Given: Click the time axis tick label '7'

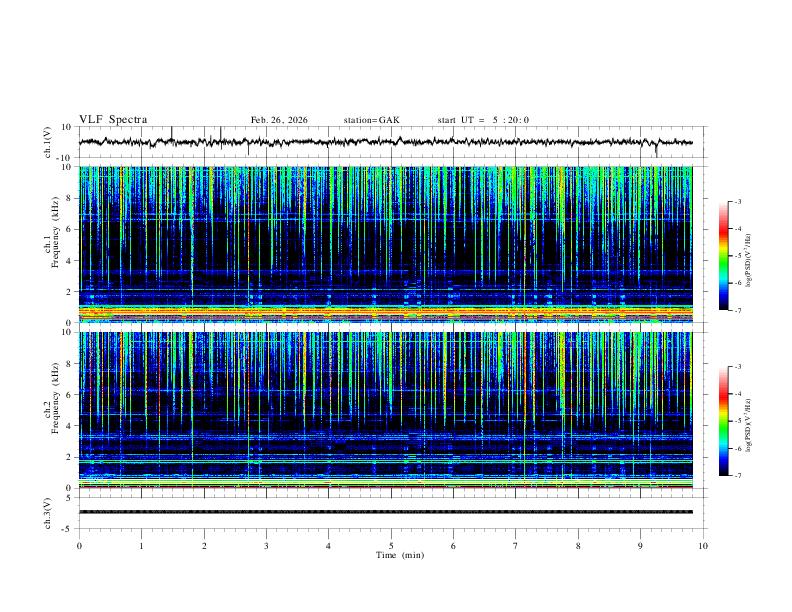Looking at the screenshot, I should coord(516,546).
